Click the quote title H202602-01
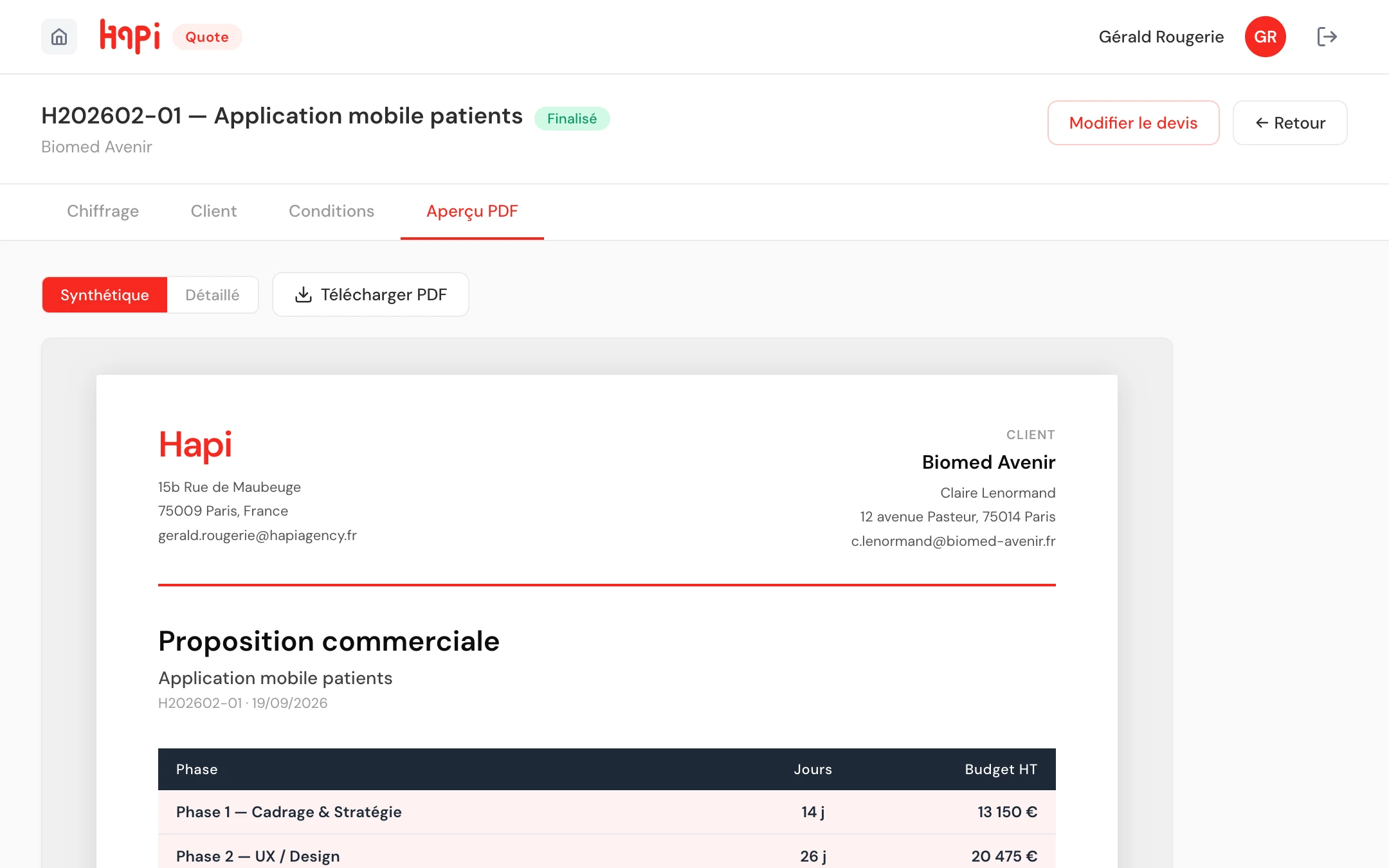The height and width of the screenshot is (868, 1389). point(282,116)
